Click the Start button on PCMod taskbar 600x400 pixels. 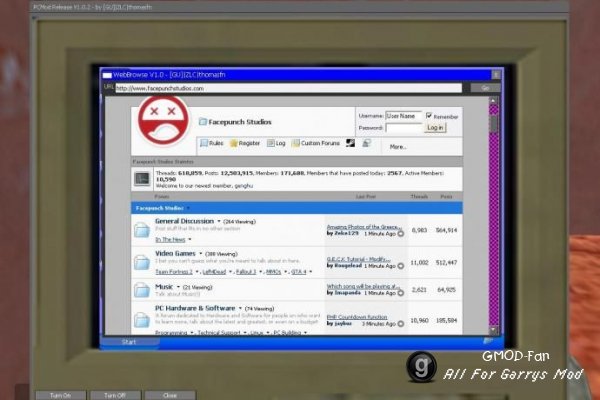click(x=130, y=342)
